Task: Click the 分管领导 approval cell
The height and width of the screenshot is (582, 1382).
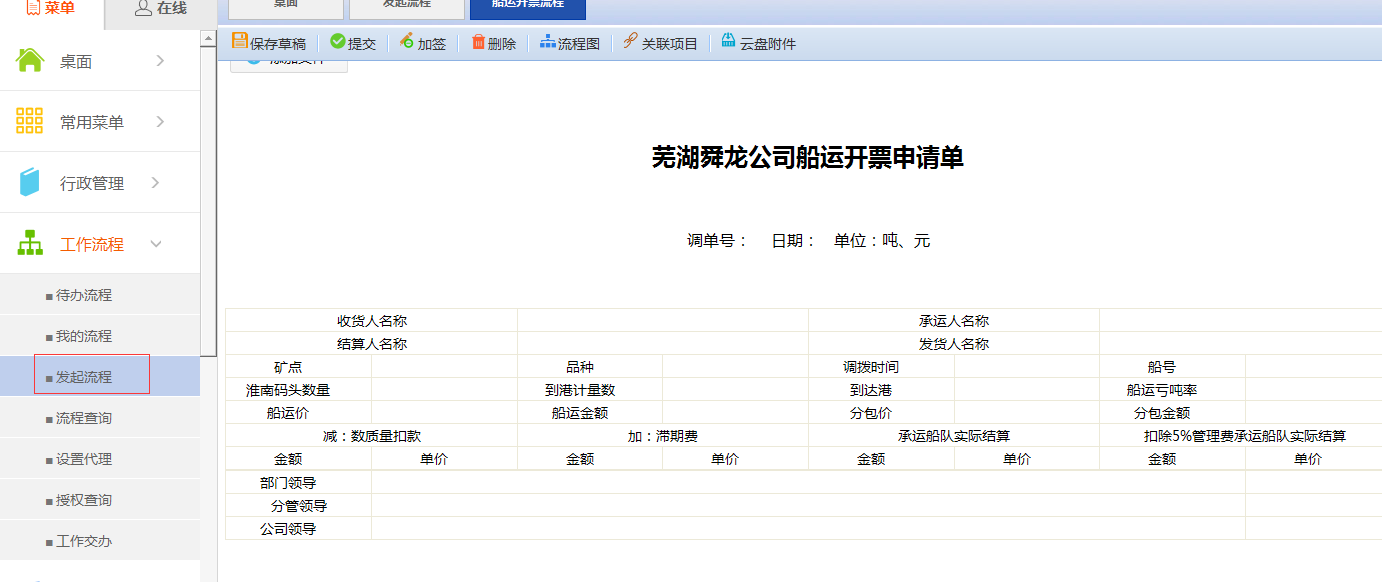Action: click(x=808, y=506)
